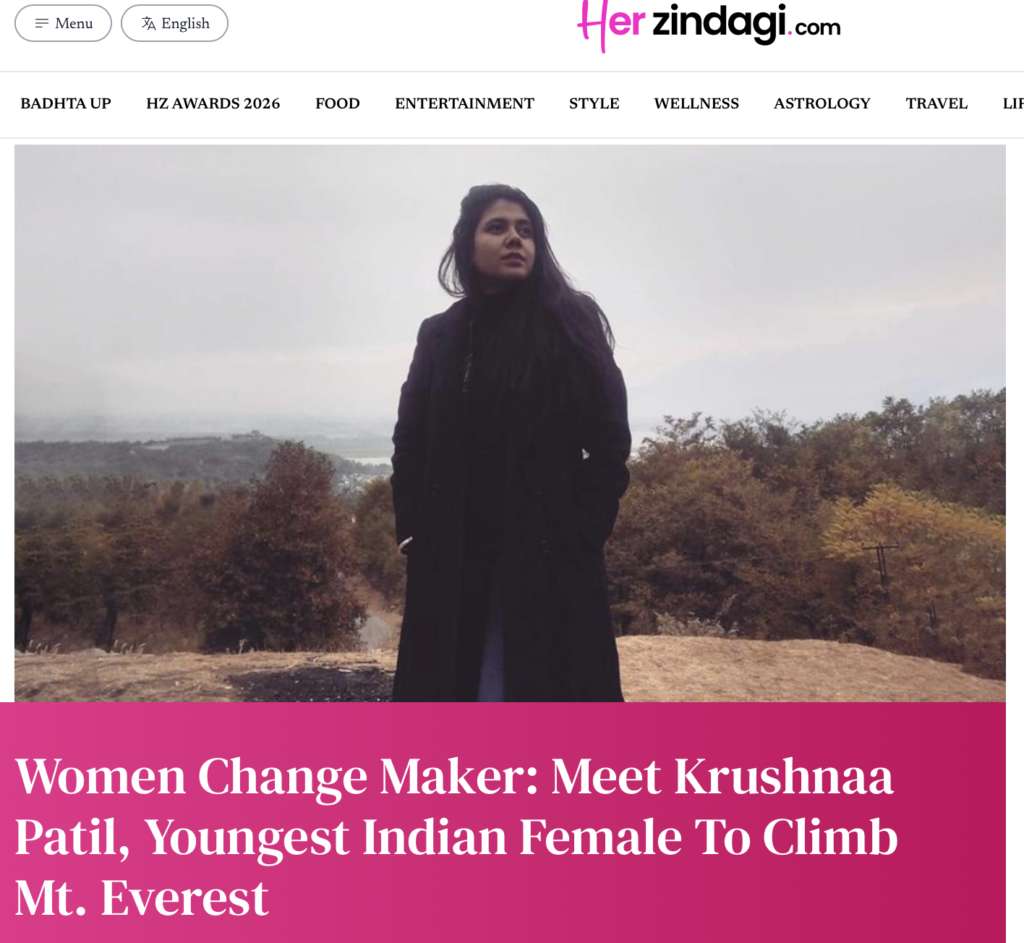Image resolution: width=1024 pixels, height=943 pixels.
Task: Open the ENTERTAINMENT section
Action: (464, 103)
